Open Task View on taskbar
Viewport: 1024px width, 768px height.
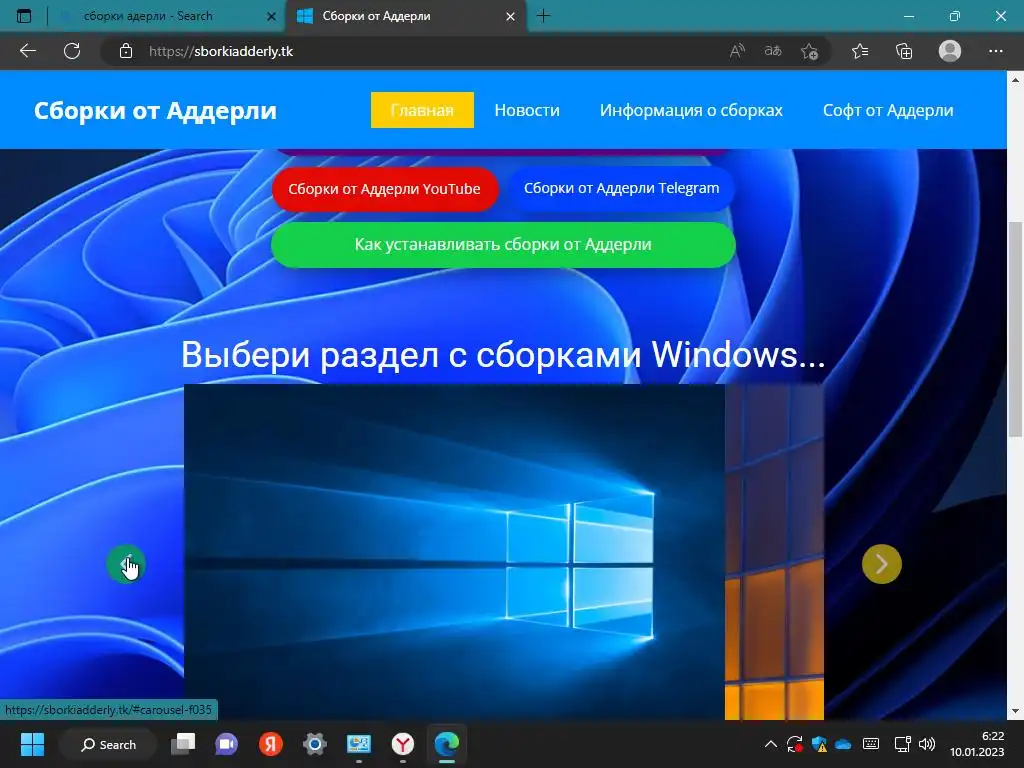(x=184, y=744)
